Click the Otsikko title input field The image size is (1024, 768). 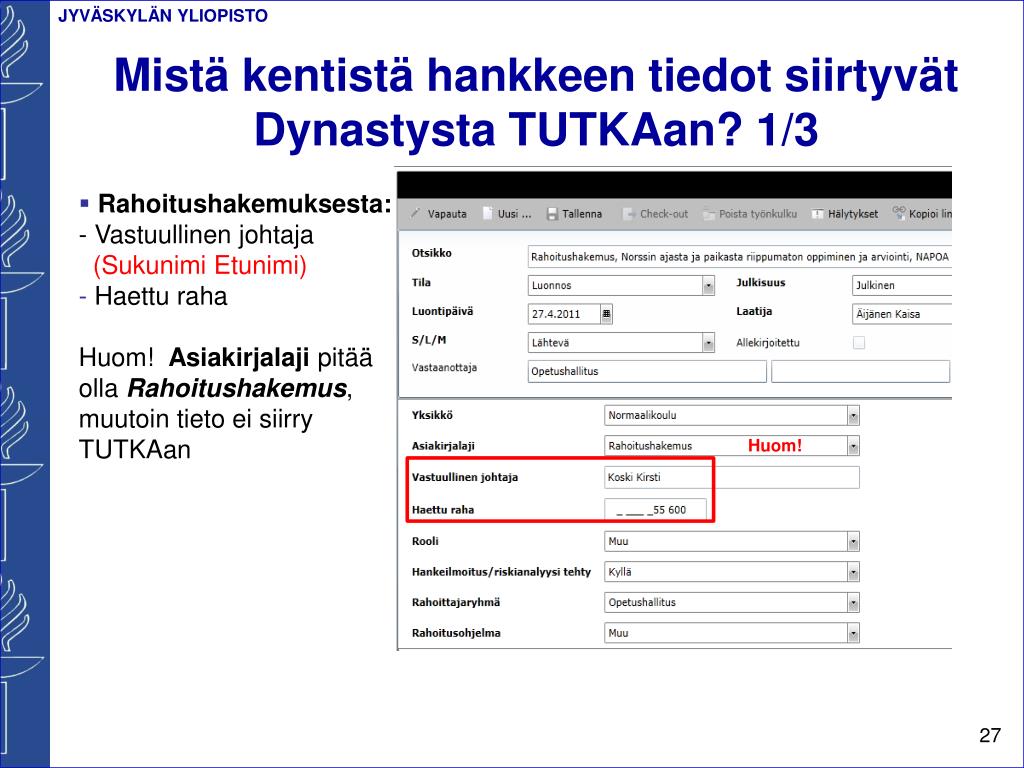click(x=739, y=257)
